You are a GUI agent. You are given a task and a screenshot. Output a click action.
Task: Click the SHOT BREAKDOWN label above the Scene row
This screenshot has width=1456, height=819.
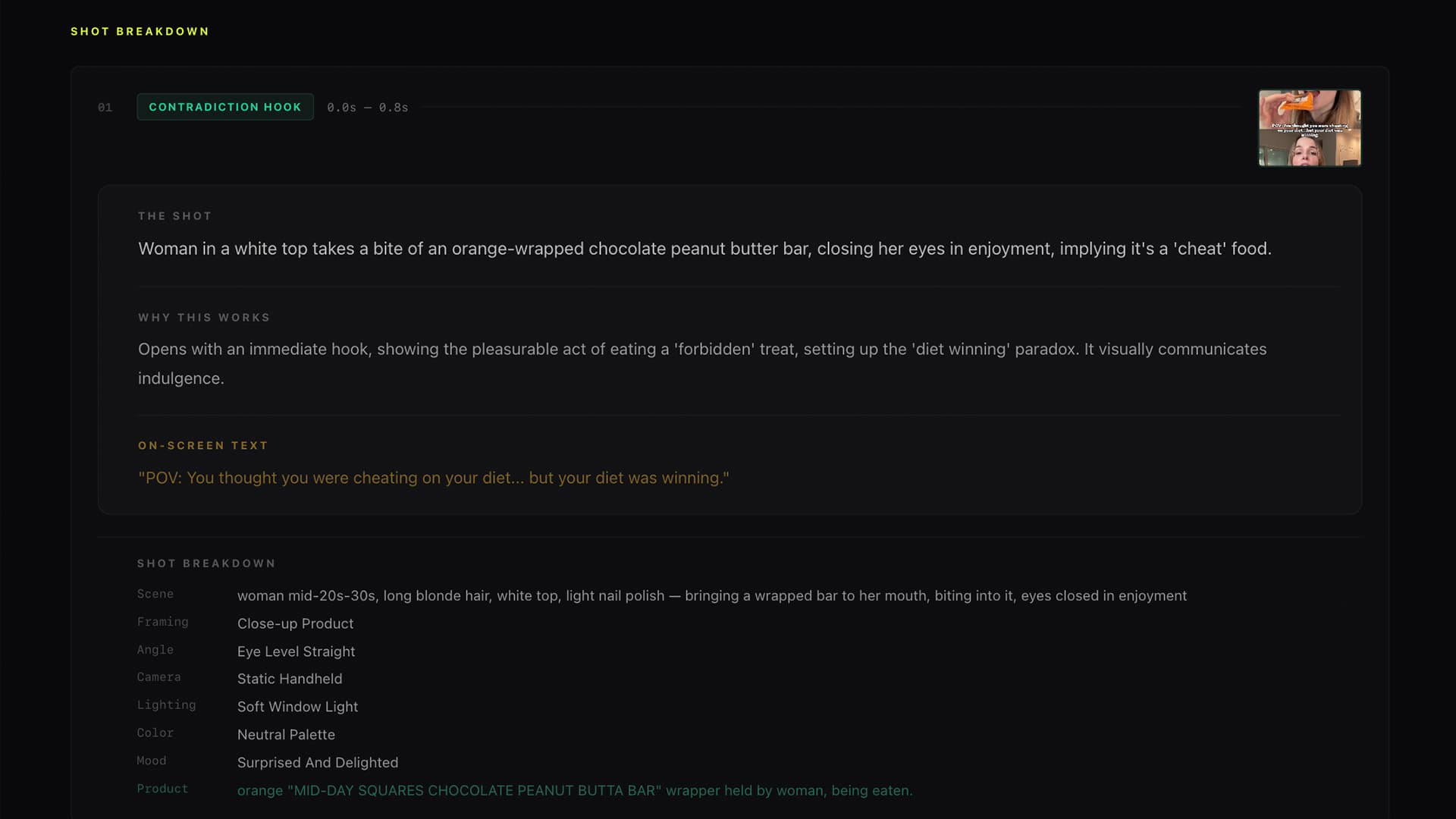coord(206,563)
